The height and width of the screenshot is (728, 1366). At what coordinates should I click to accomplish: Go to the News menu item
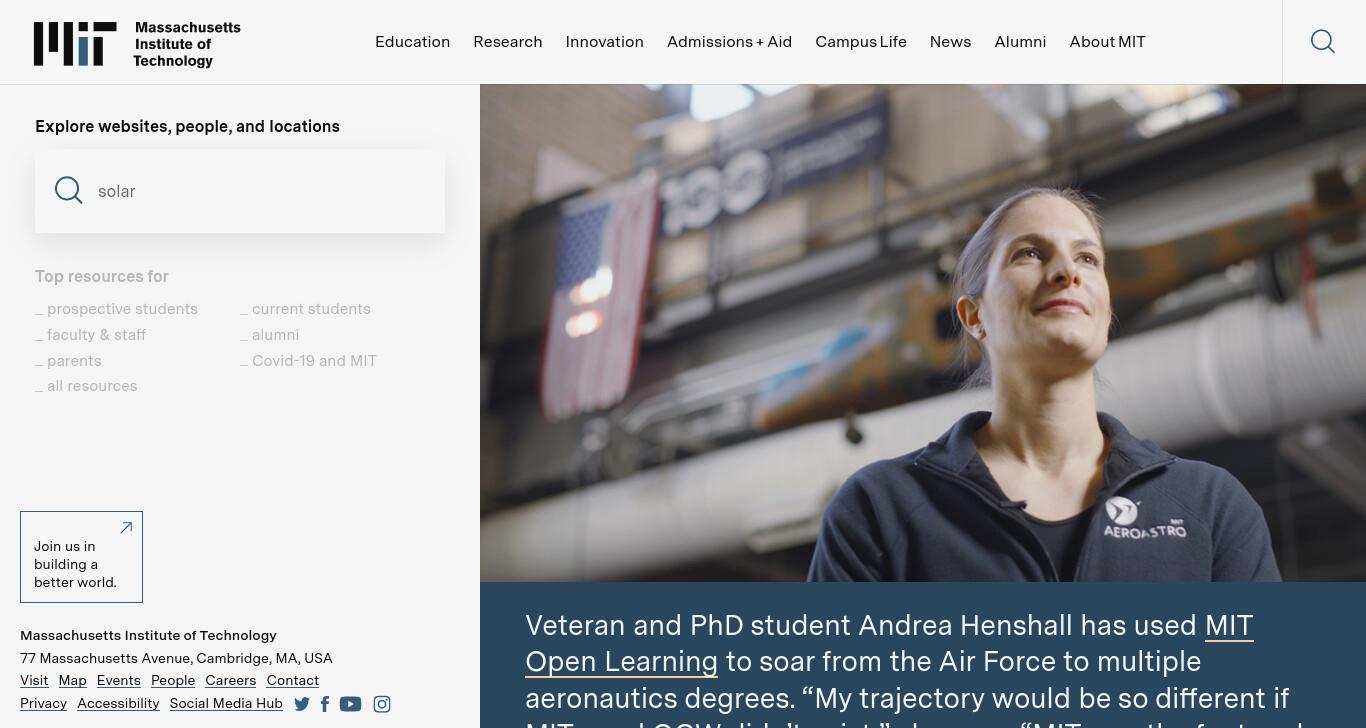[950, 42]
